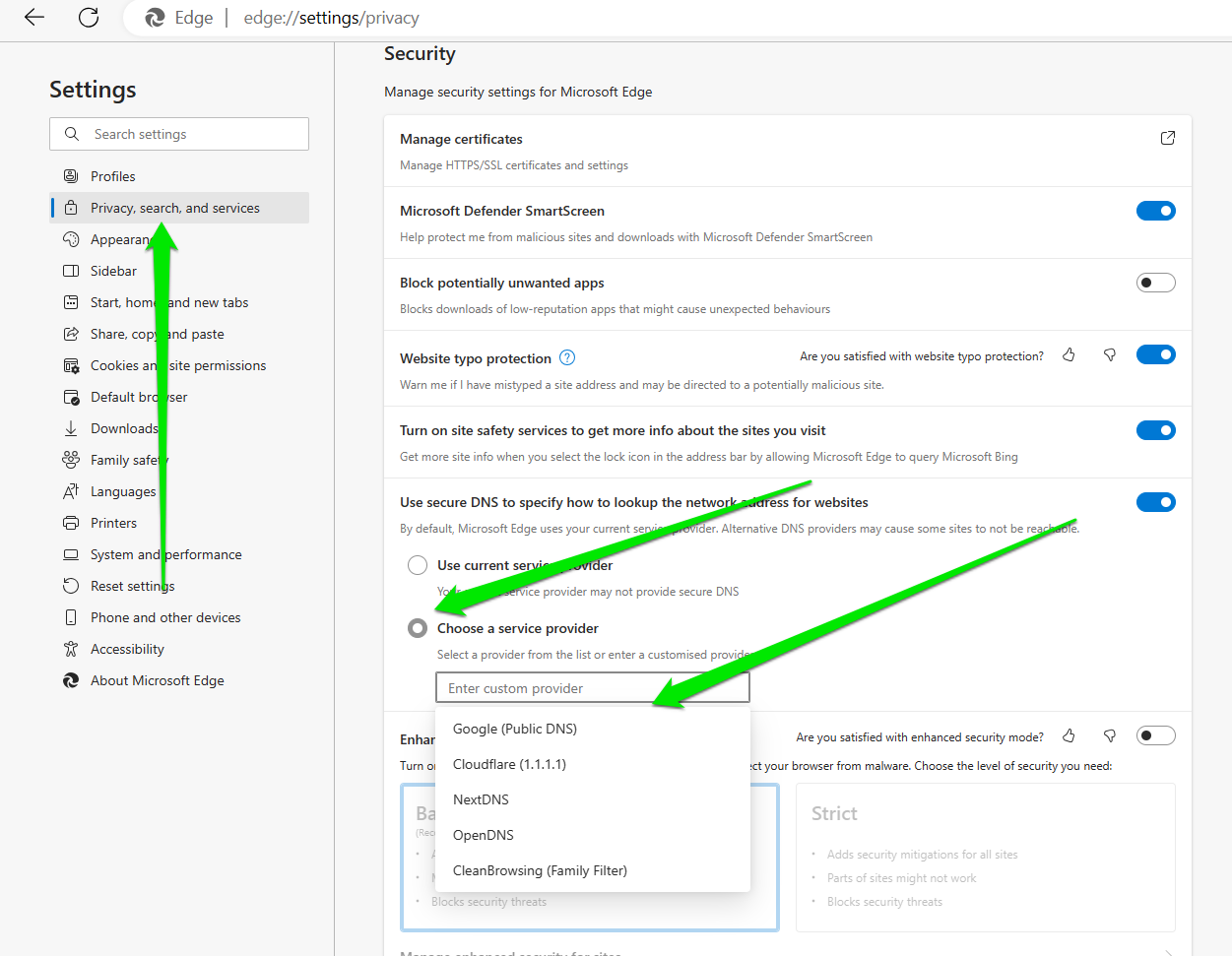Image resolution: width=1232 pixels, height=956 pixels.
Task: Choose Google (Public DNS) from provider list
Action: pyautogui.click(x=593, y=729)
